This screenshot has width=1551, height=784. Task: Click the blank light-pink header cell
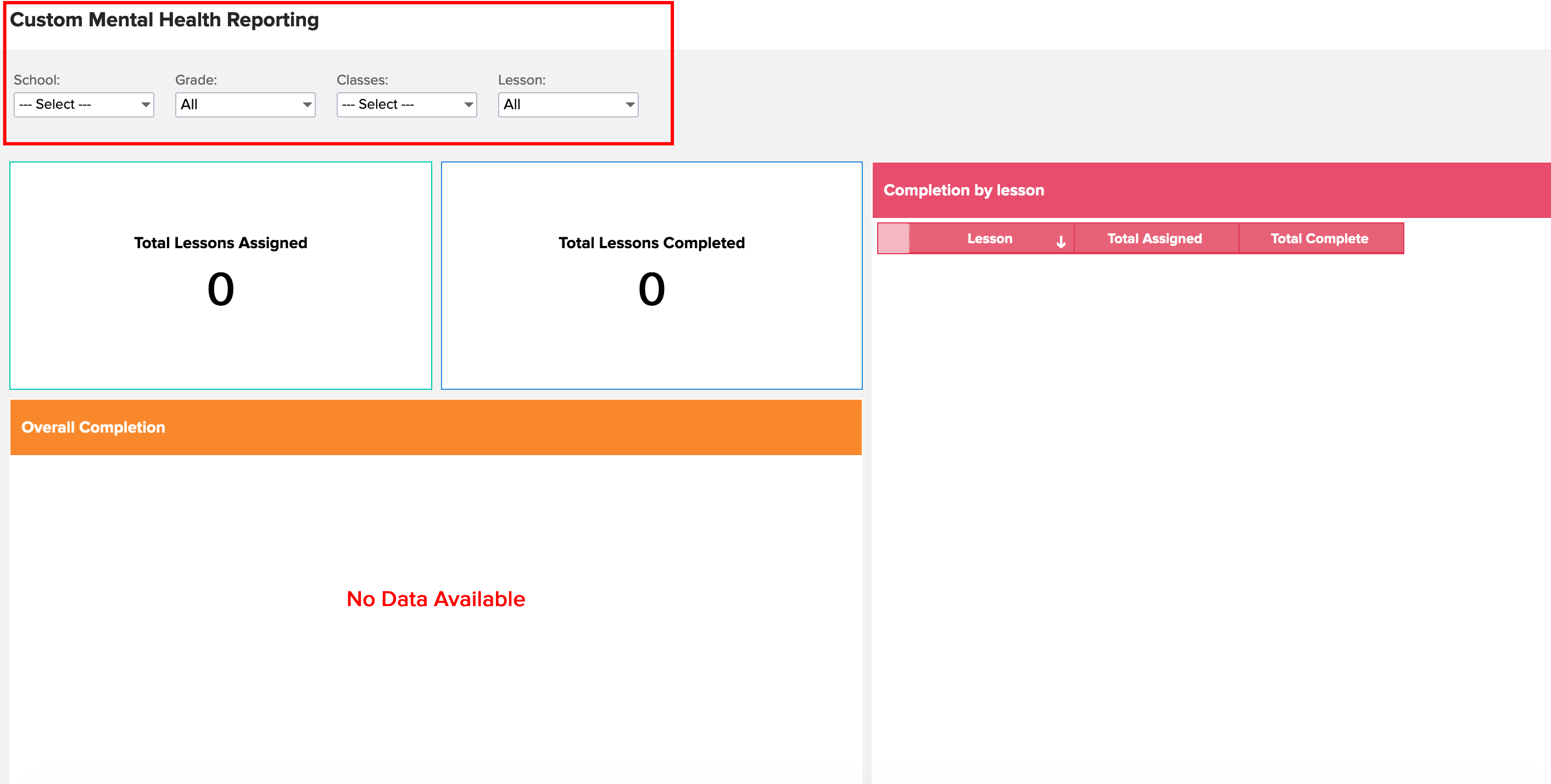coord(894,239)
